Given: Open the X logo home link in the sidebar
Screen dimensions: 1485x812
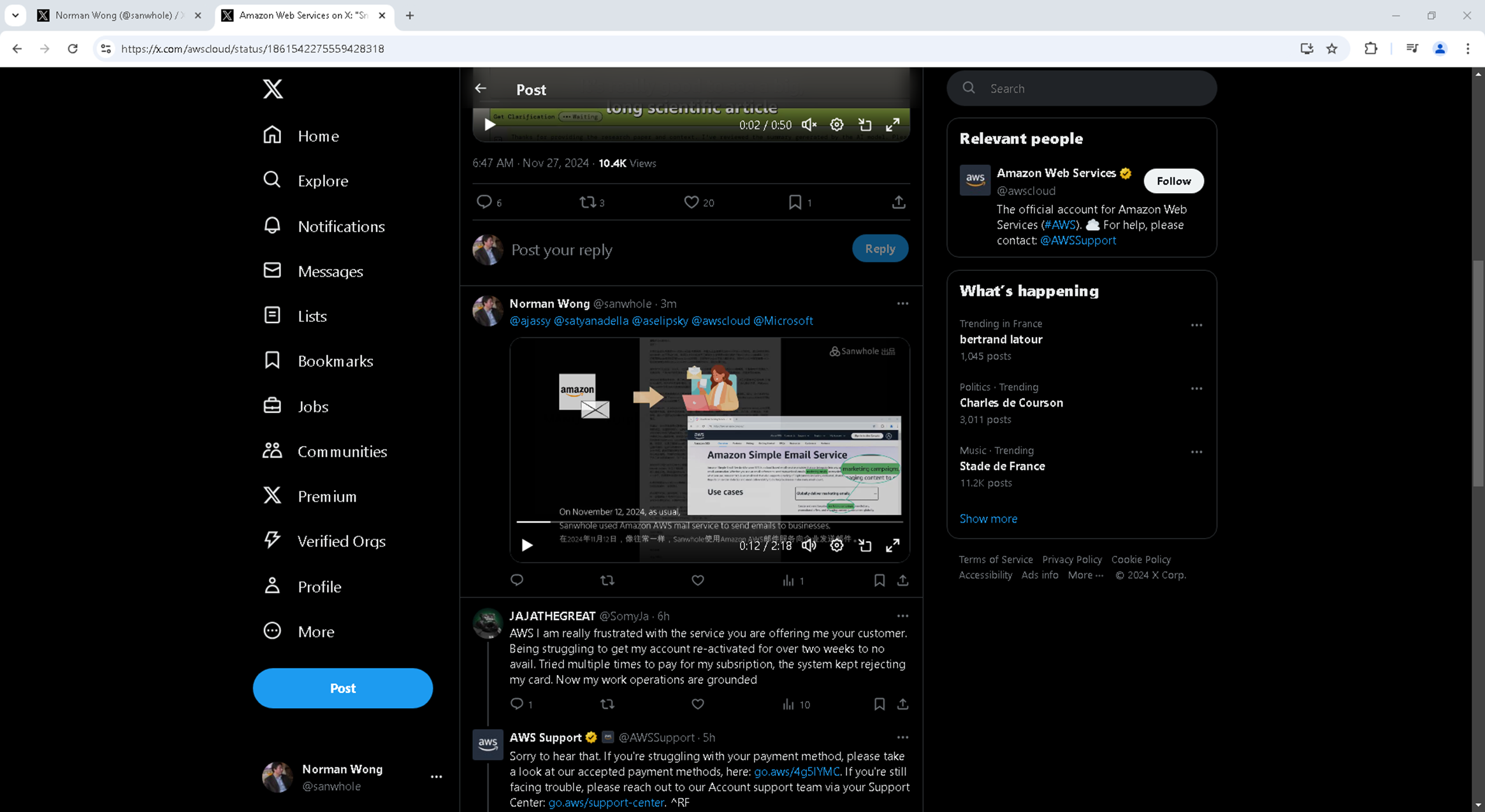Looking at the screenshot, I should coord(273,89).
